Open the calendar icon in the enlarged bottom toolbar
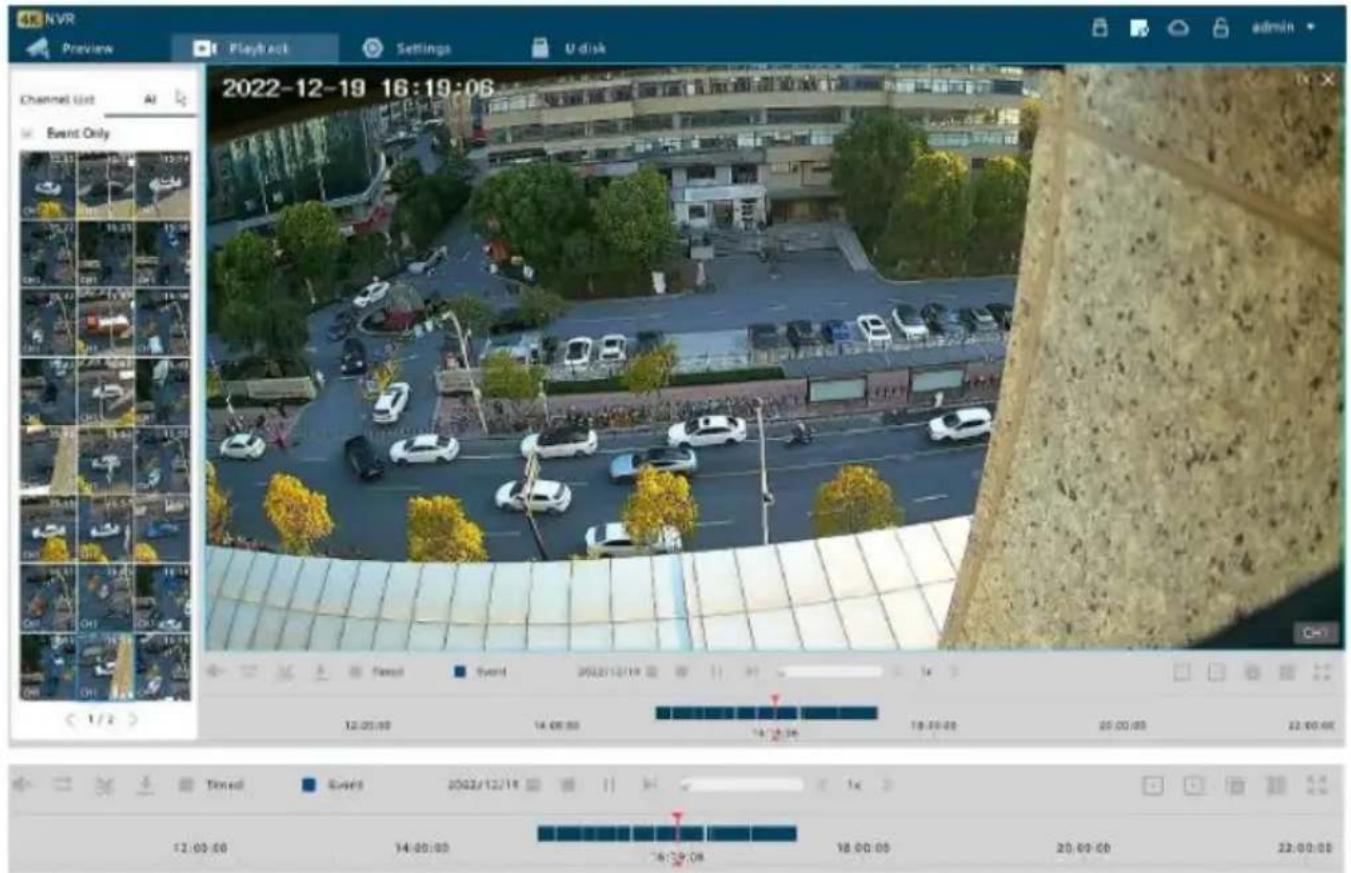 point(534,786)
